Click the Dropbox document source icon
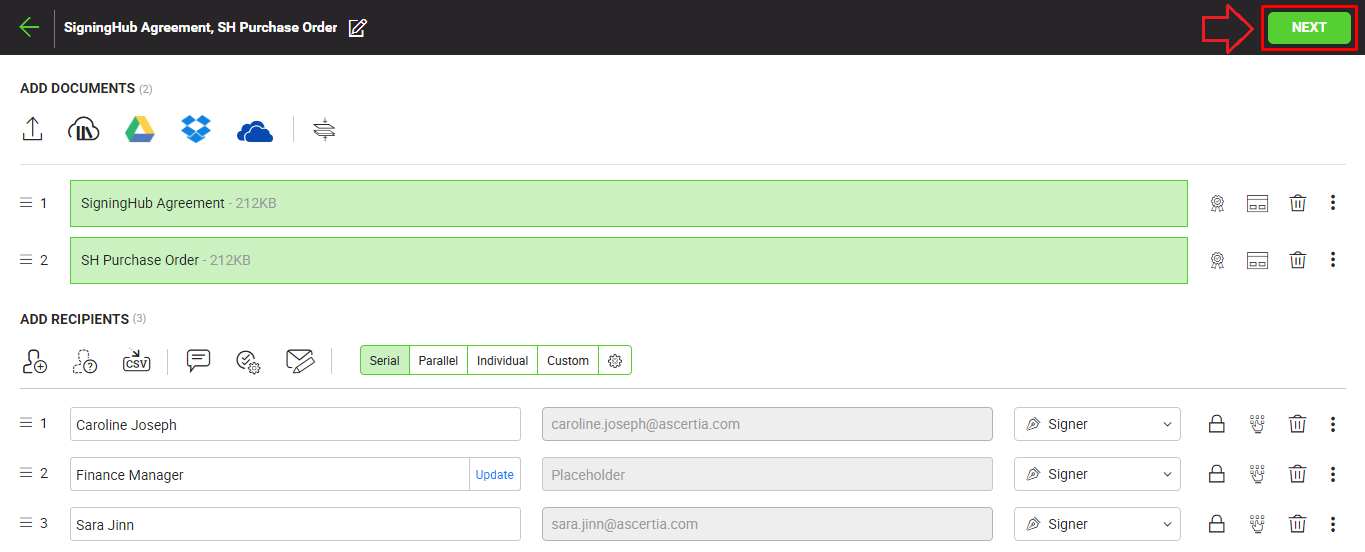Viewport: 1365px width, 552px height. 196,130
